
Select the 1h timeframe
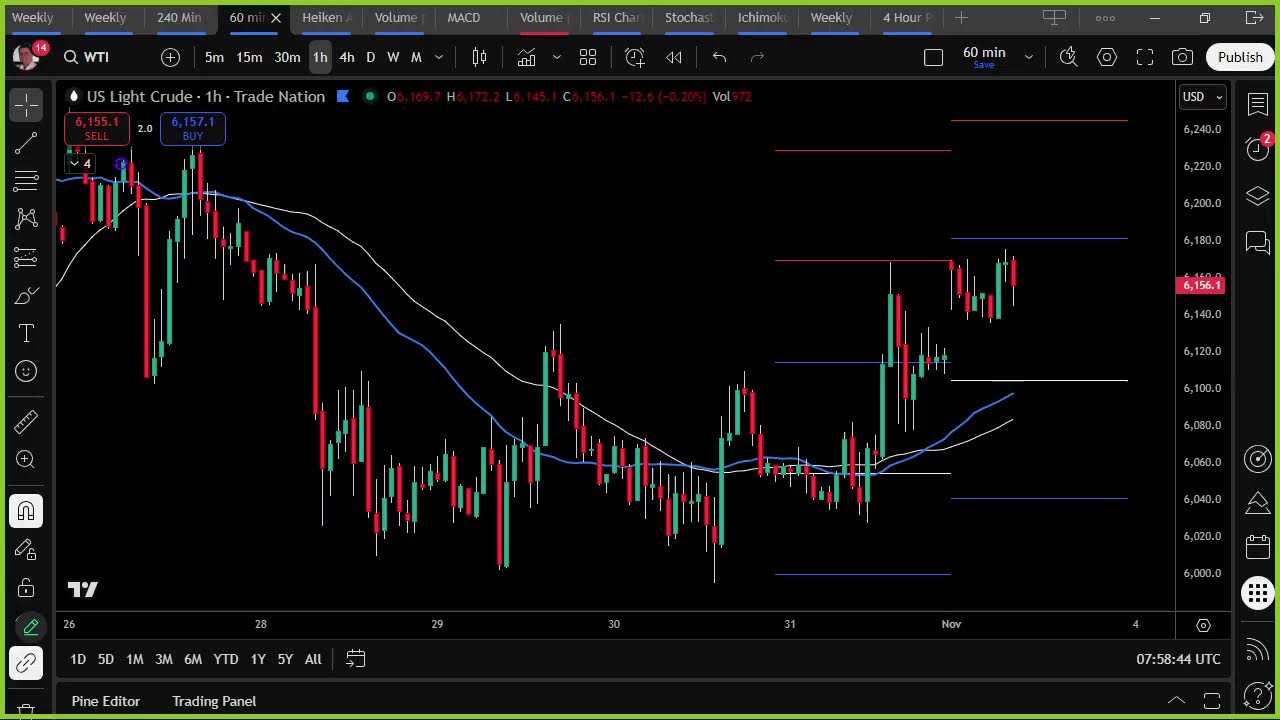tap(320, 57)
